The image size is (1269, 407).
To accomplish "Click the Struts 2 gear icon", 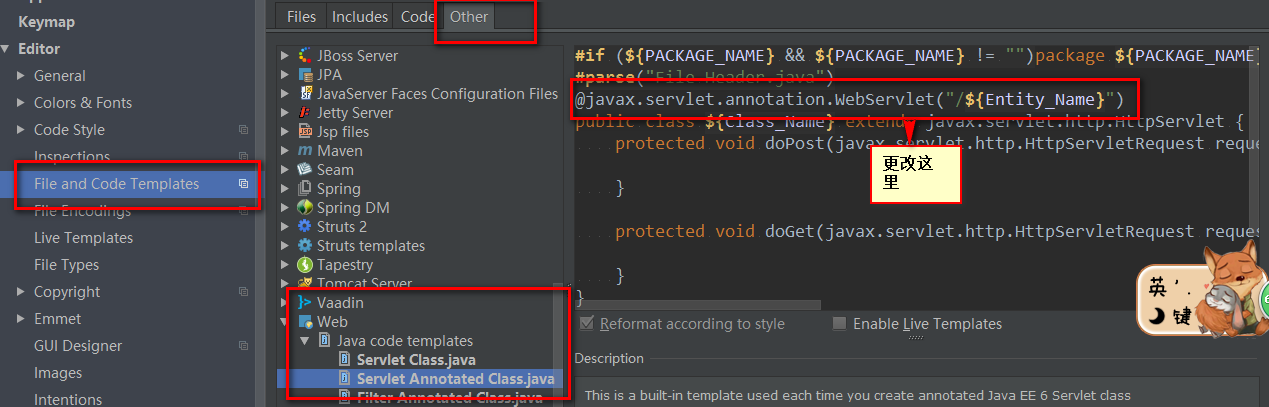I will click(x=305, y=227).
